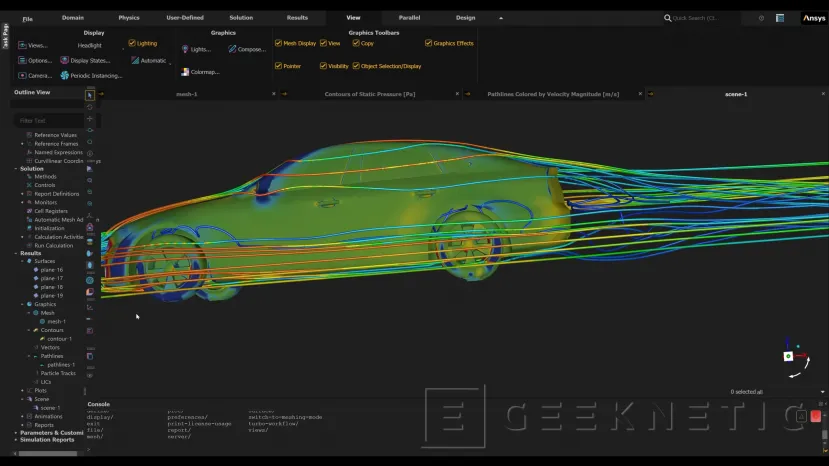Collapse the Graphics tree node
Viewport: 829px width, 466px height.
coord(22,305)
